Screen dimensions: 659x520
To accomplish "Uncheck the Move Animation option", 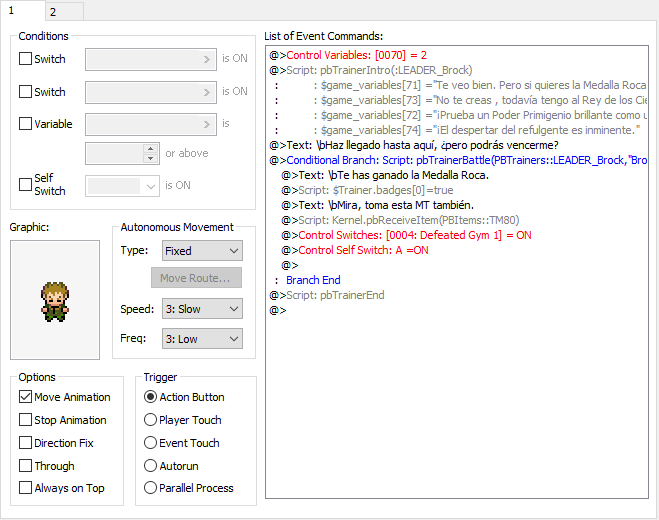I will point(26,397).
